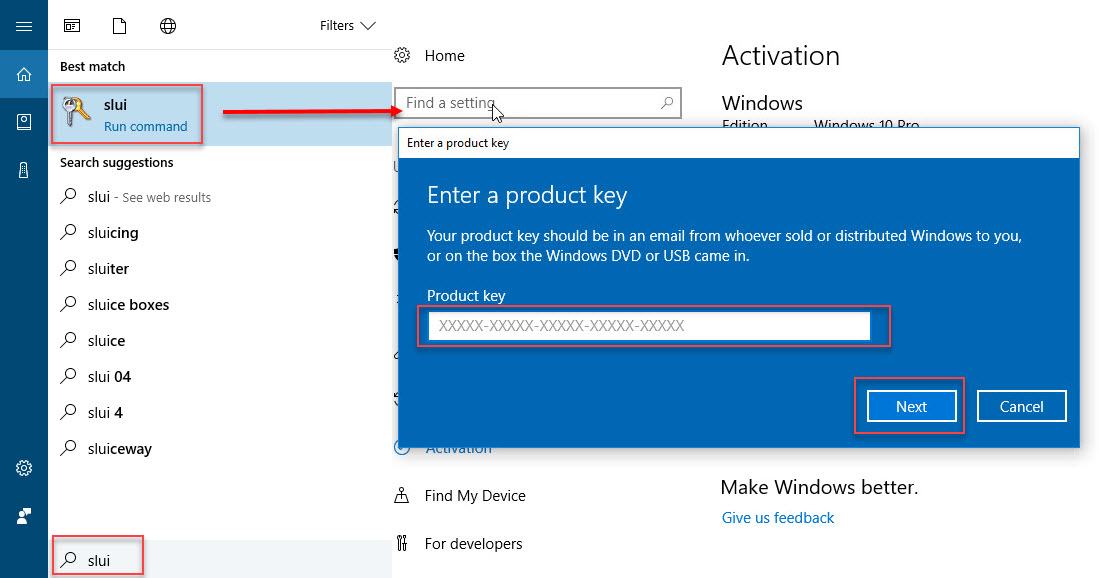This screenshot has width=1099, height=578.
Task: Click the search magnifier in Find a setting
Action: (667, 103)
